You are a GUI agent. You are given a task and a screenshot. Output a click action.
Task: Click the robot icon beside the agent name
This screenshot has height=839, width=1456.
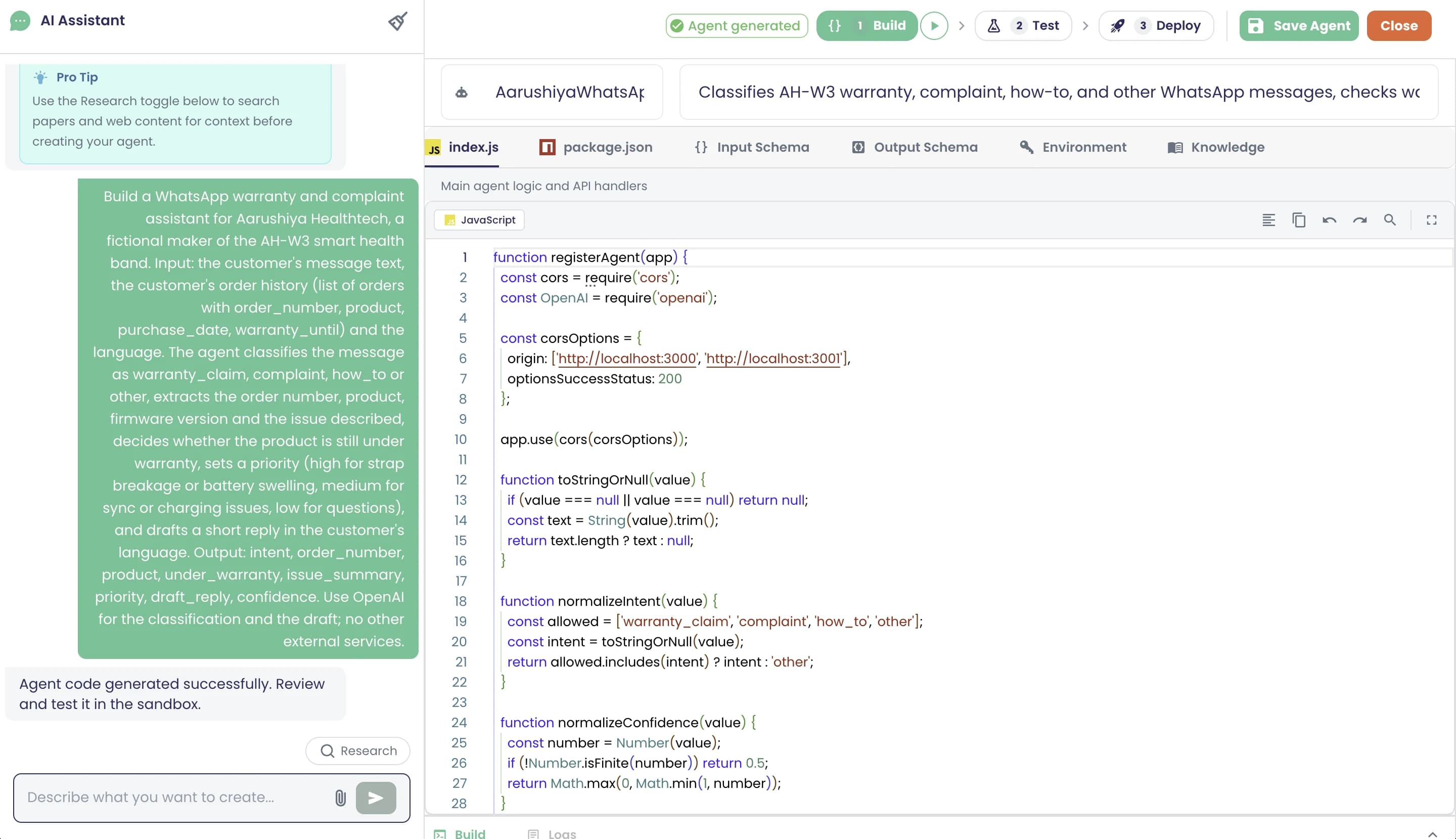462,92
